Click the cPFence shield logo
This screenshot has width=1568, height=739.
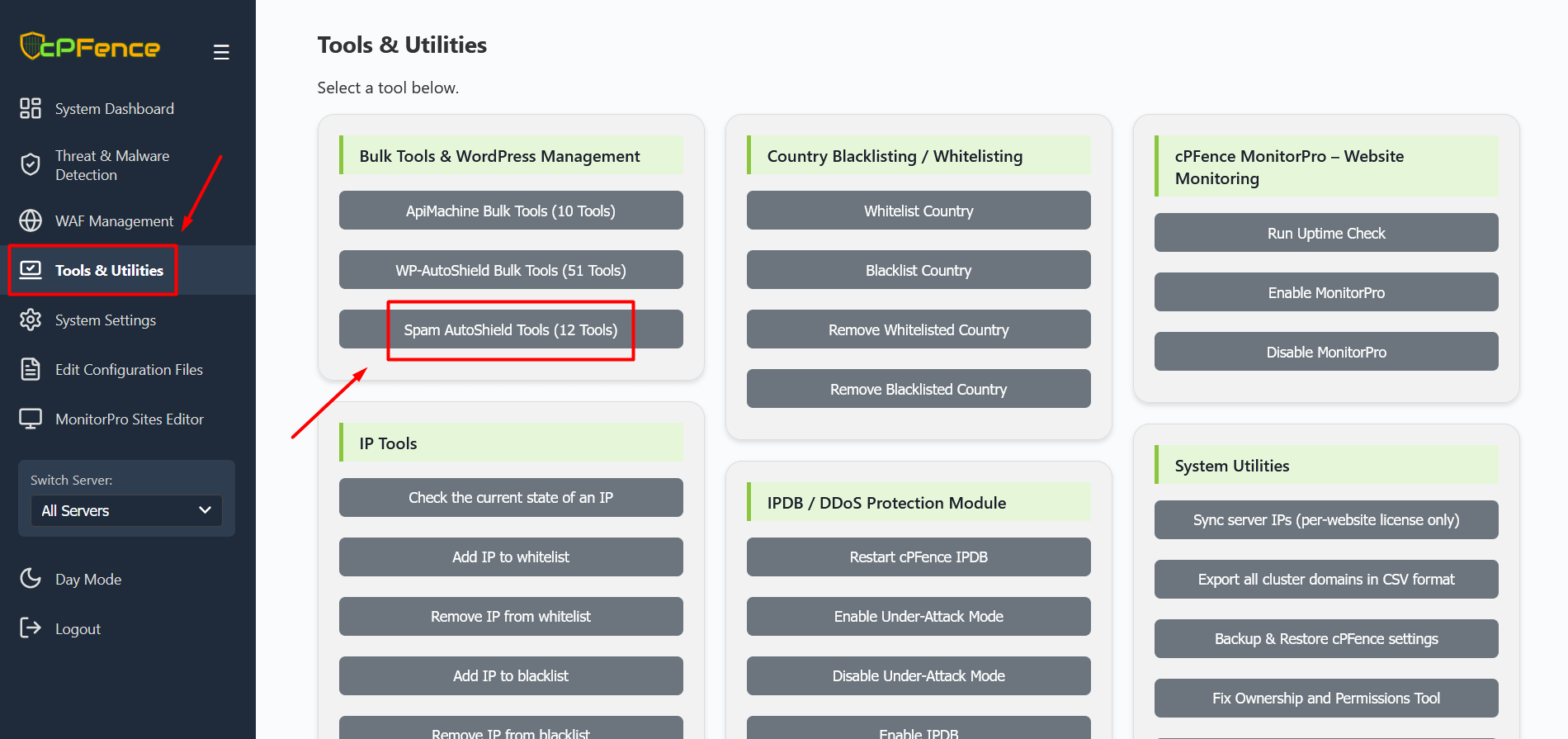31,46
